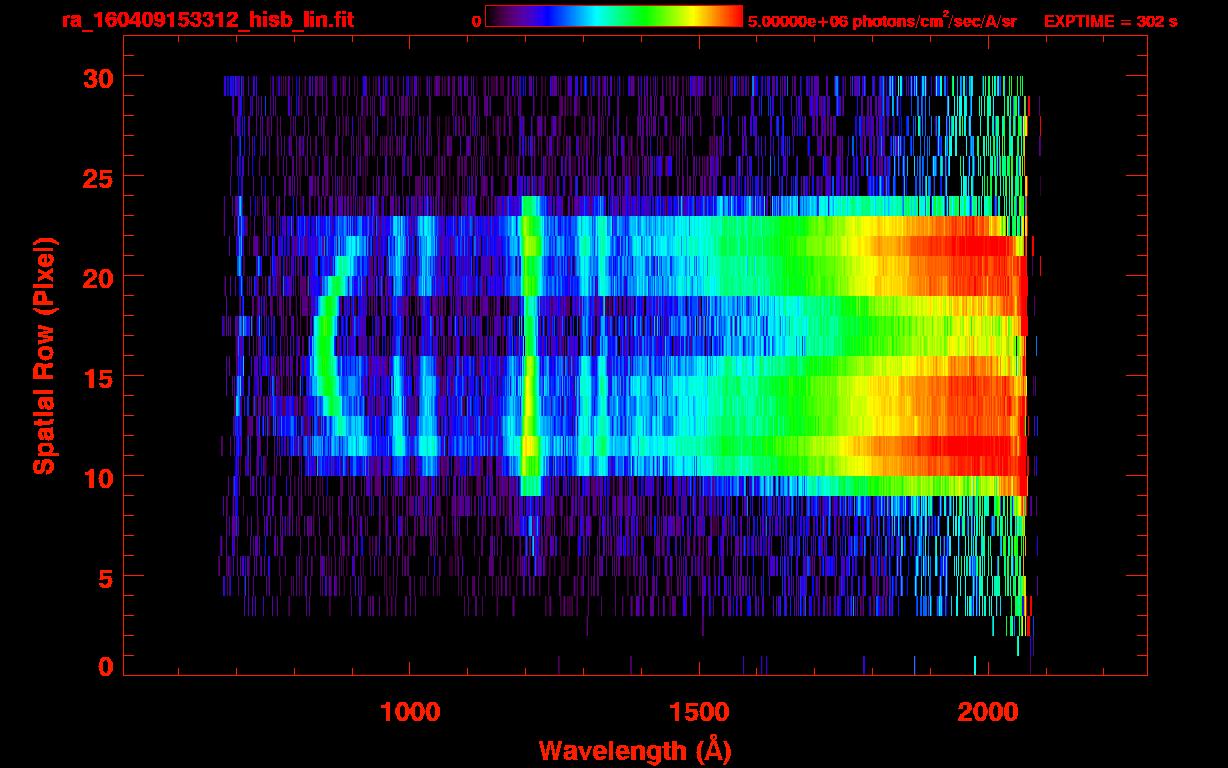
Task: Click the filename title ra_160409153312_hisb_lin.fit
Action: pyautogui.click(x=207, y=20)
